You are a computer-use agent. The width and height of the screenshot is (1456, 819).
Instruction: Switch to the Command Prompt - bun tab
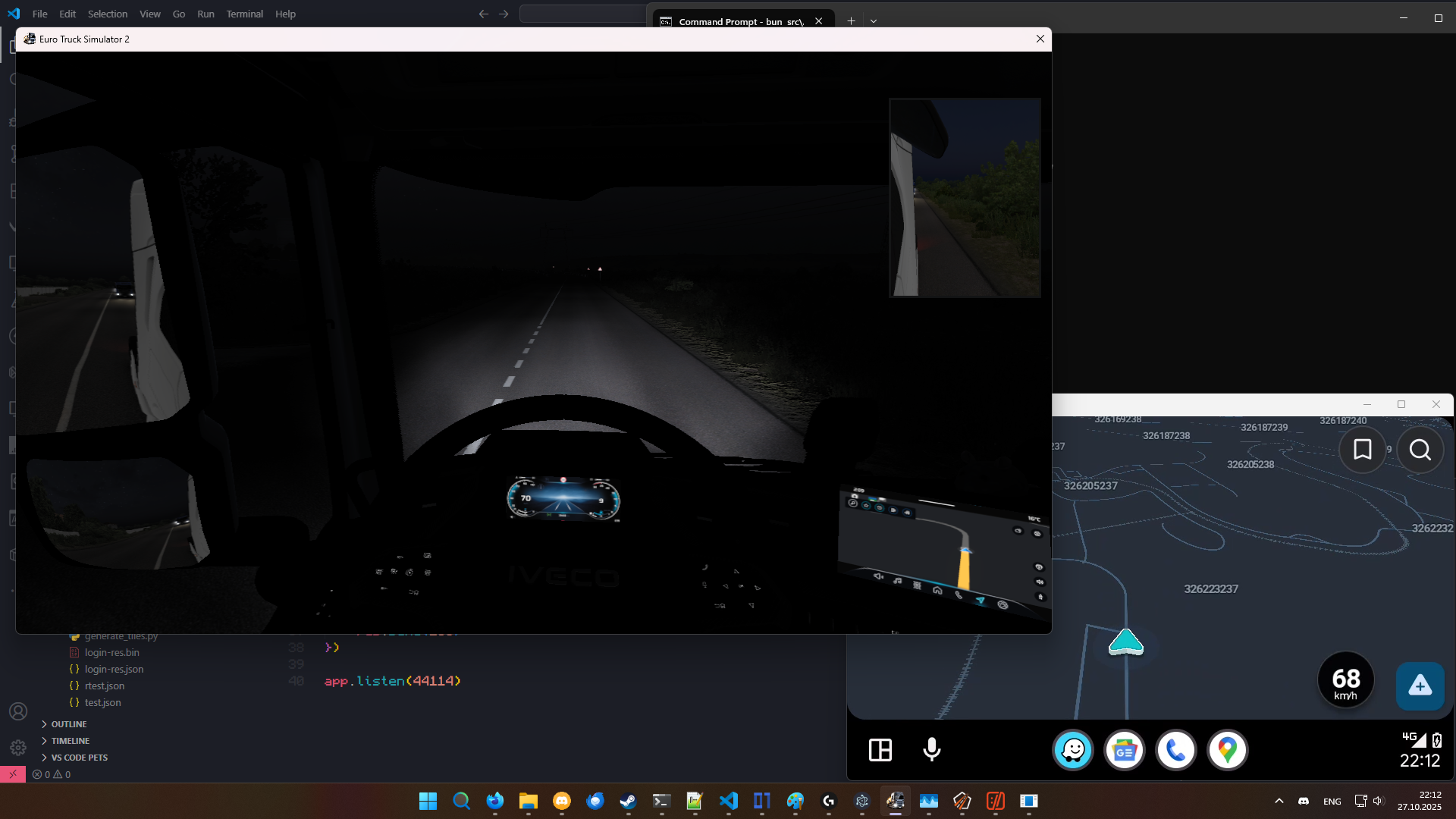point(739,21)
